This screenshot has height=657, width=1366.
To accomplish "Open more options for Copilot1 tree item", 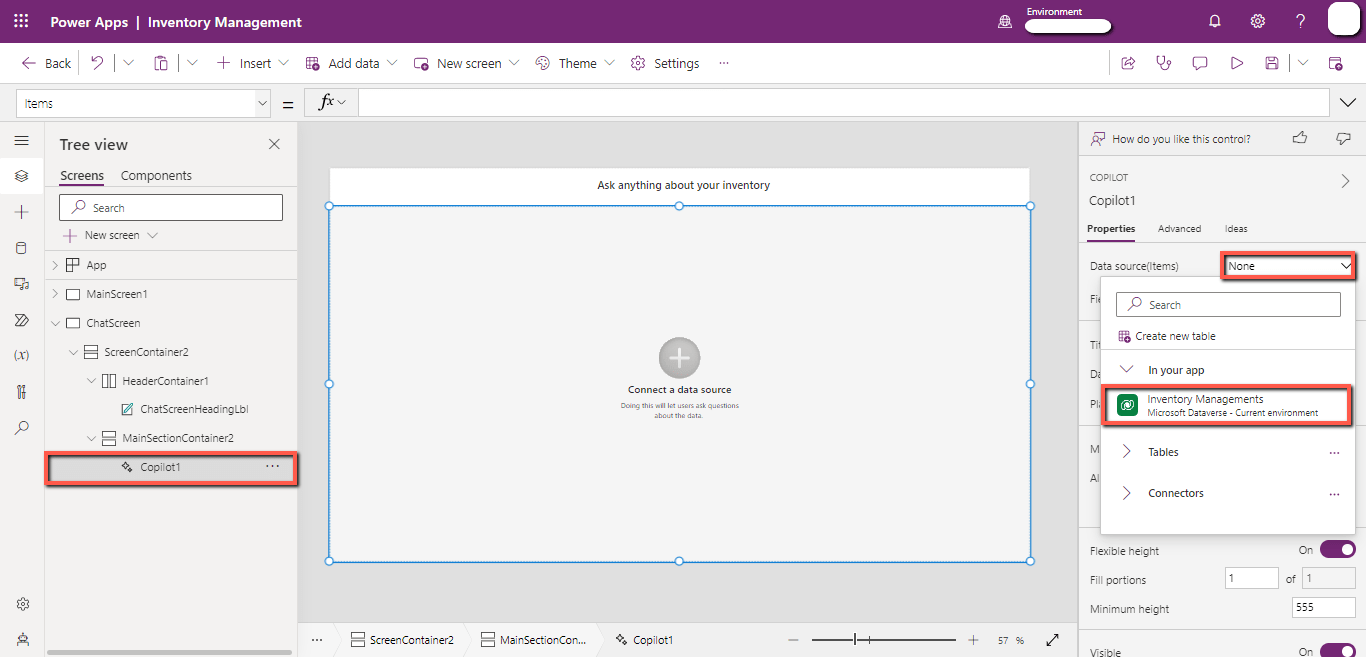I will [x=273, y=467].
